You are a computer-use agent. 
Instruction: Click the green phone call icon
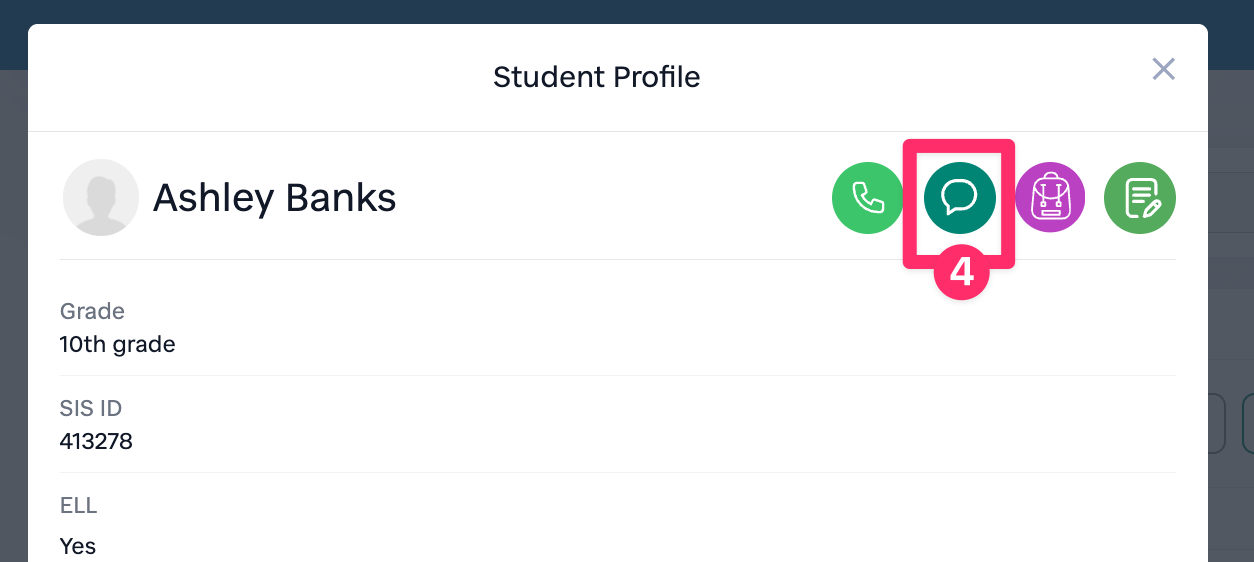[867, 198]
